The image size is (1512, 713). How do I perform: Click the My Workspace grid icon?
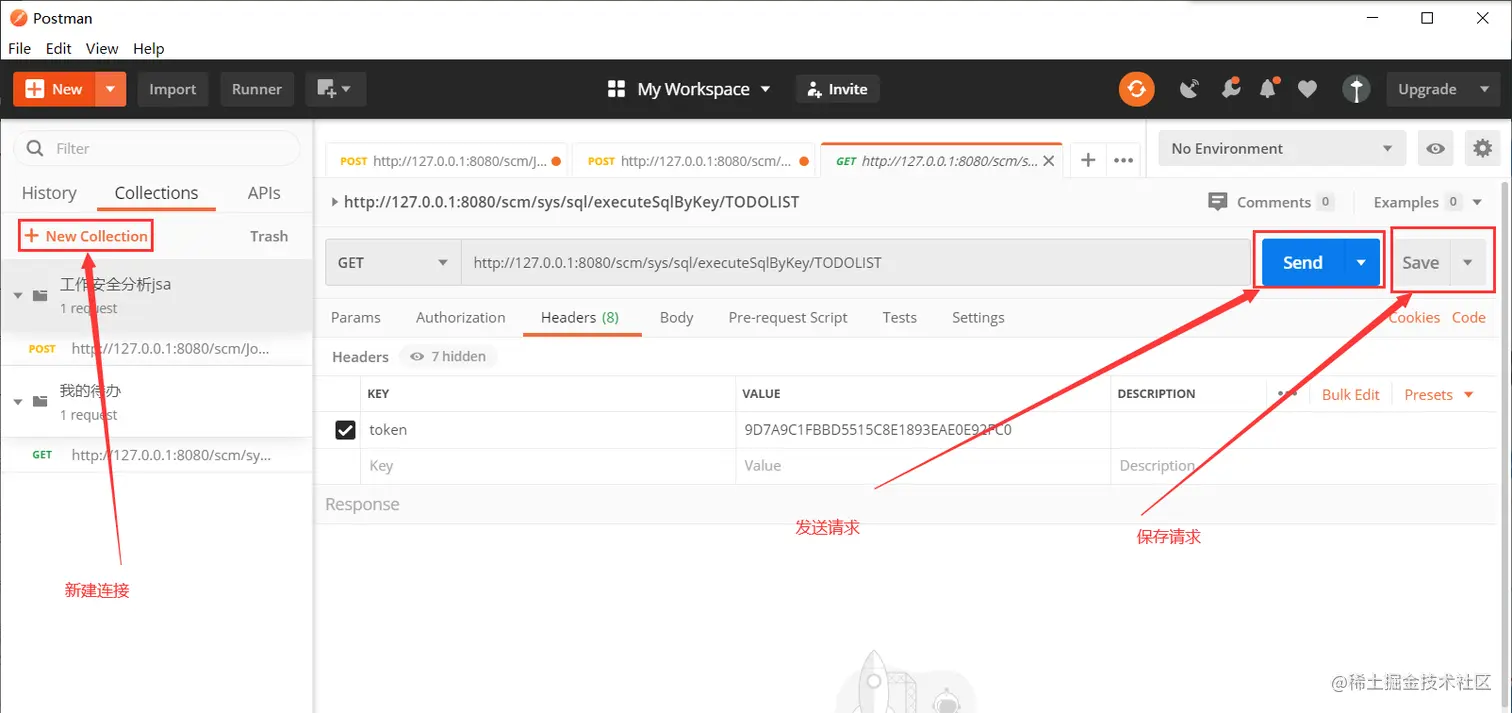[616, 89]
